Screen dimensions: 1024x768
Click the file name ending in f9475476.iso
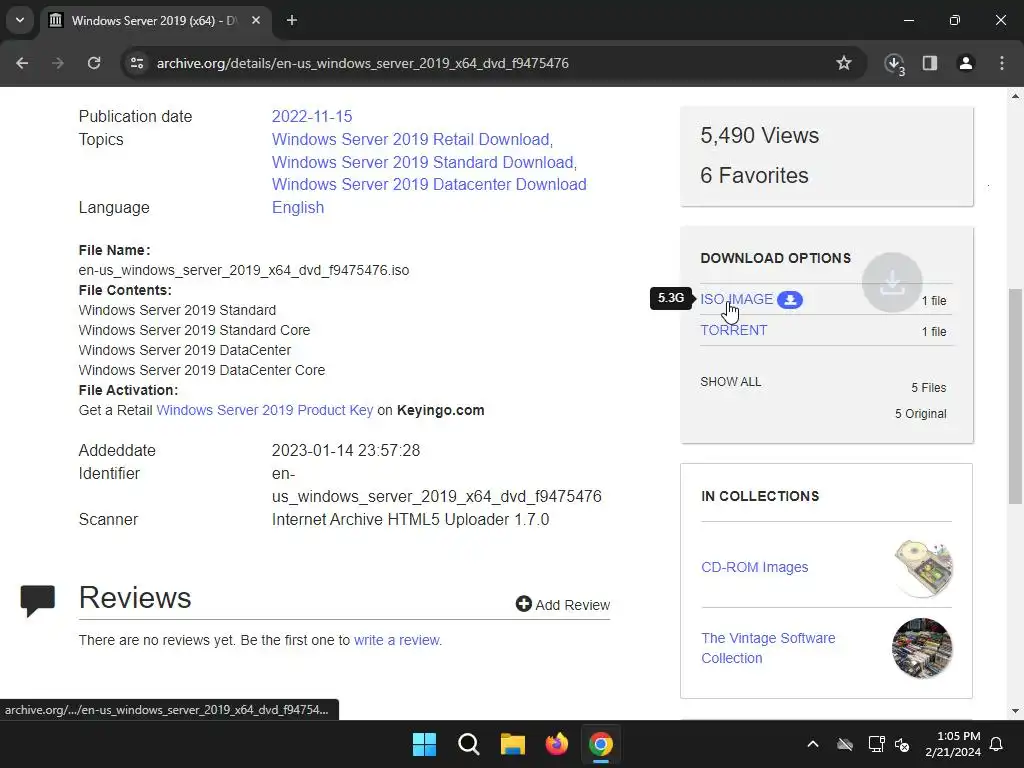(x=244, y=270)
